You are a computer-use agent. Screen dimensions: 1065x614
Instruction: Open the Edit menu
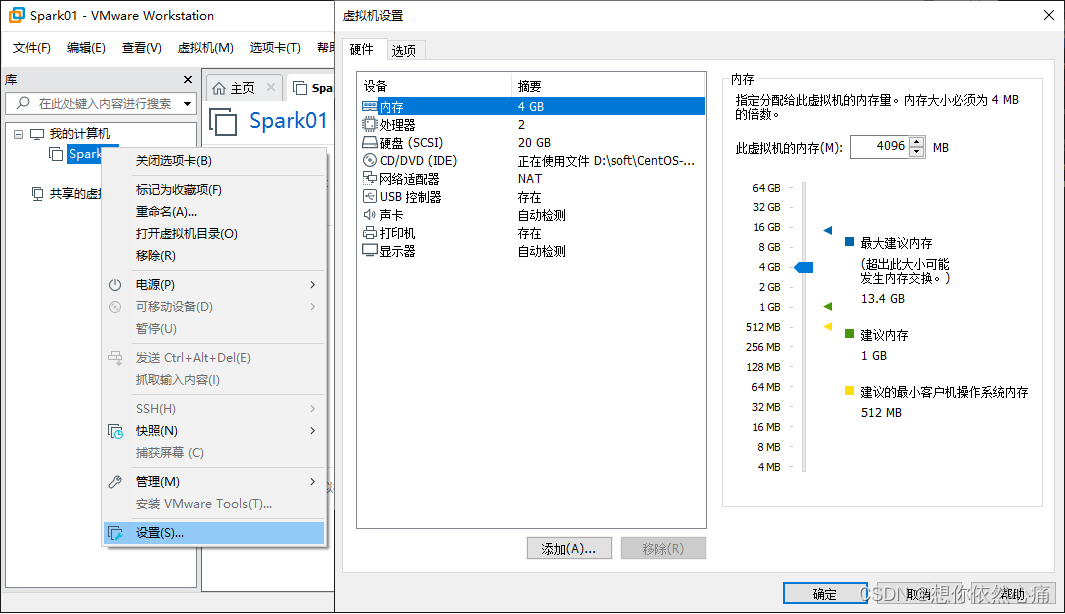coord(86,48)
